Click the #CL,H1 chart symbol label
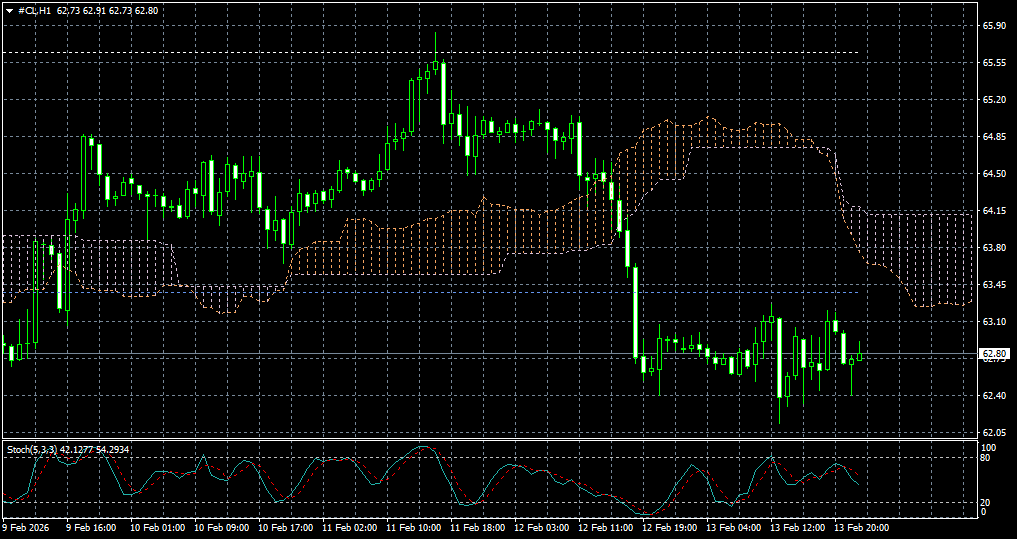Viewport: 1017px width, 539px height. pos(34,10)
